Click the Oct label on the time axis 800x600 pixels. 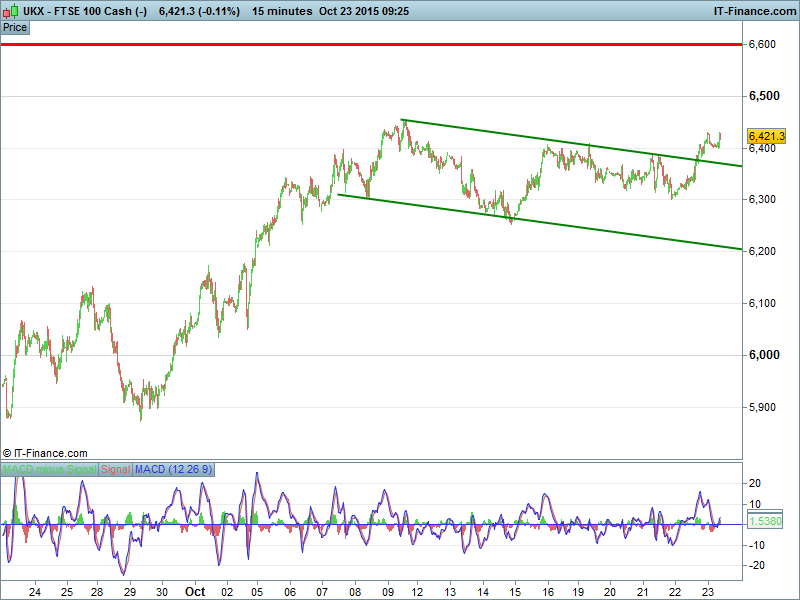195,591
